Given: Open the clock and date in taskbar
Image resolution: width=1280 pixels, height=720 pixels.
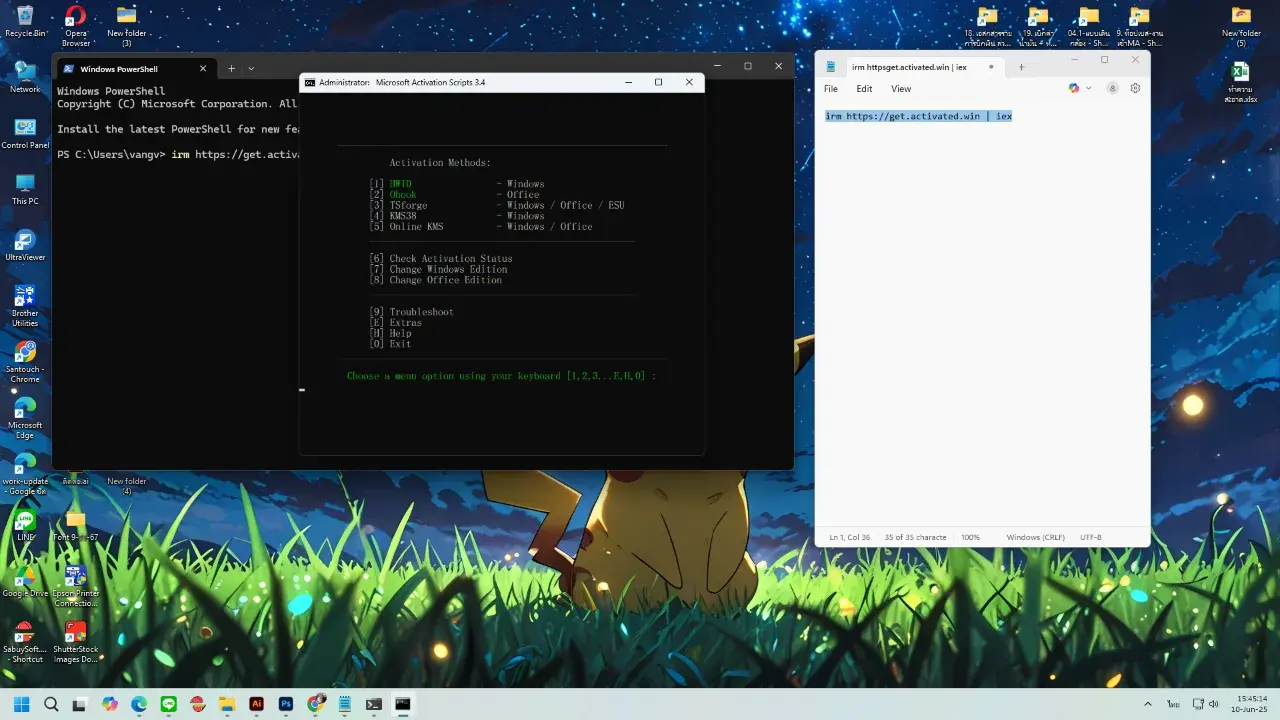Looking at the screenshot, I should click(x=1251, y=704).
